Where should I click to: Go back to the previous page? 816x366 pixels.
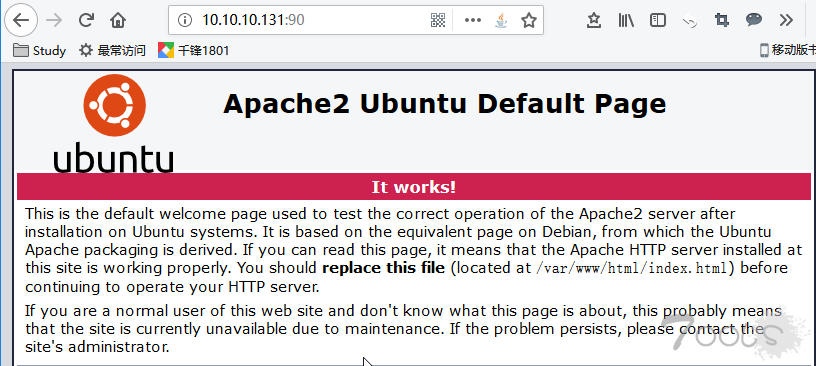click(20, 20)
